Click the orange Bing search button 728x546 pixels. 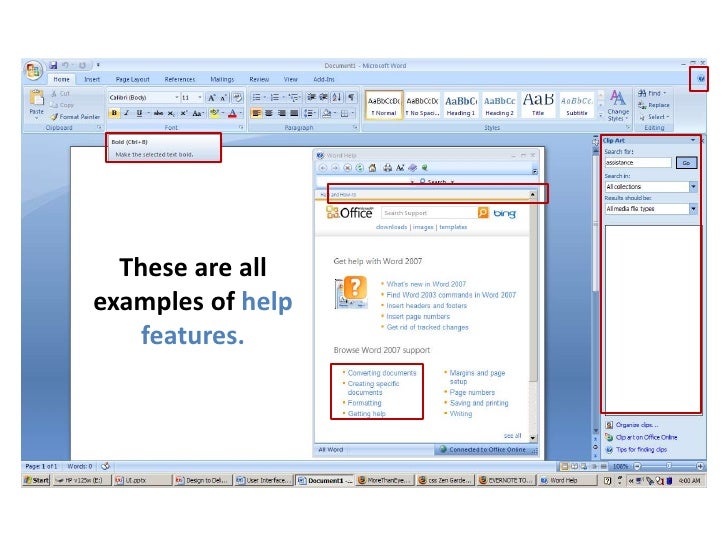(x=483, y=213)
